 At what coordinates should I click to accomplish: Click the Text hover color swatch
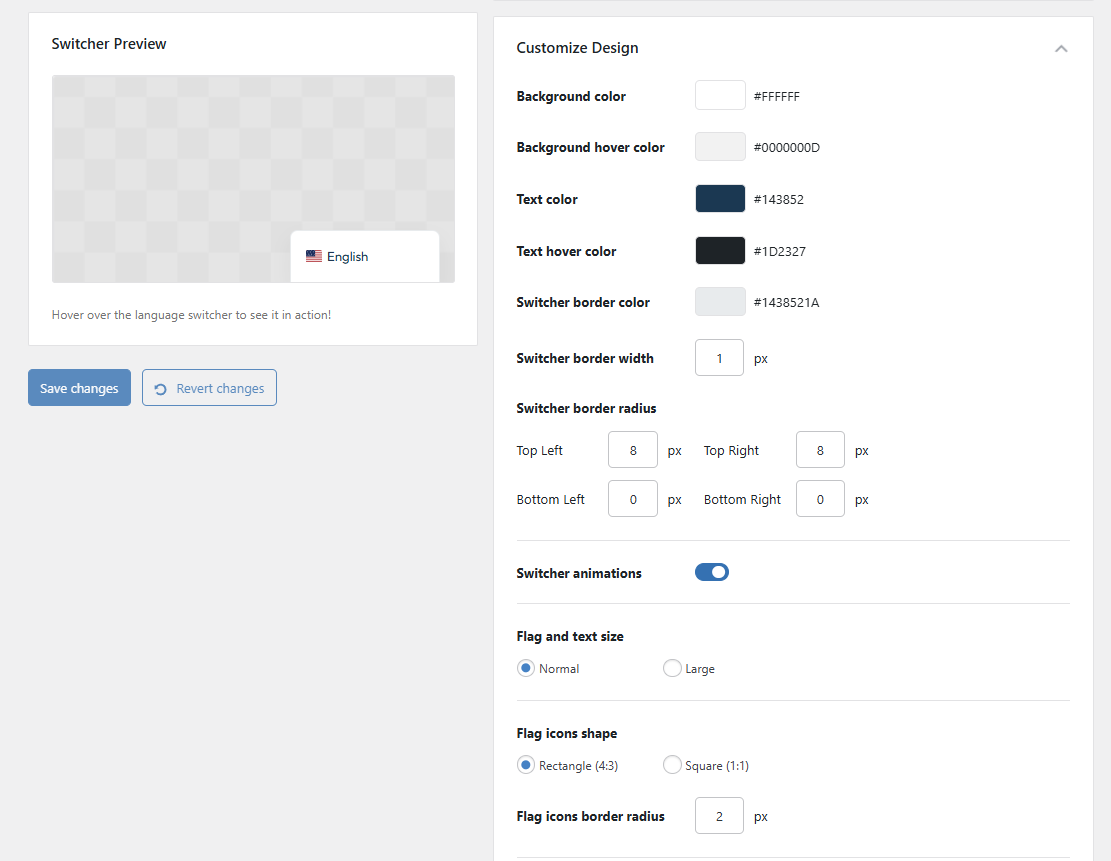click(x=718, y=250)
